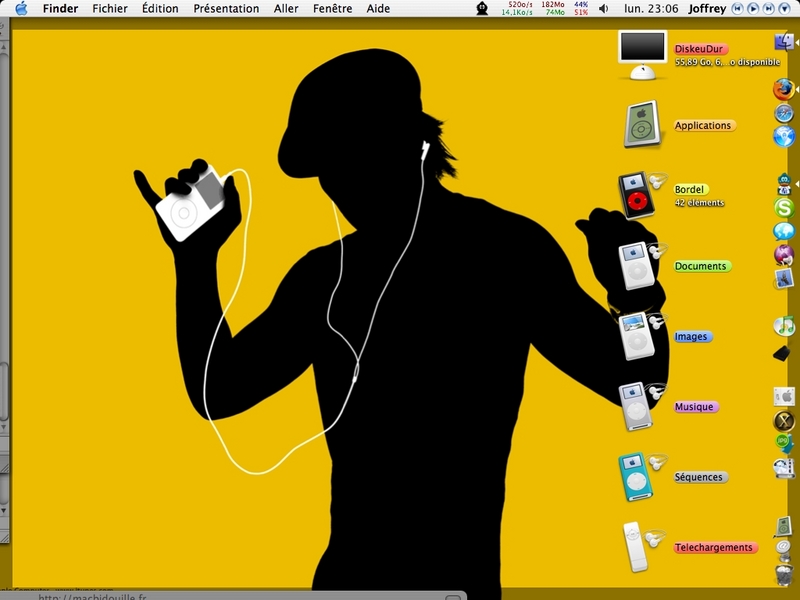The image size is (800, 600).
Task: Open the blue globe chat bubble app
Action: tap(784, 231)
